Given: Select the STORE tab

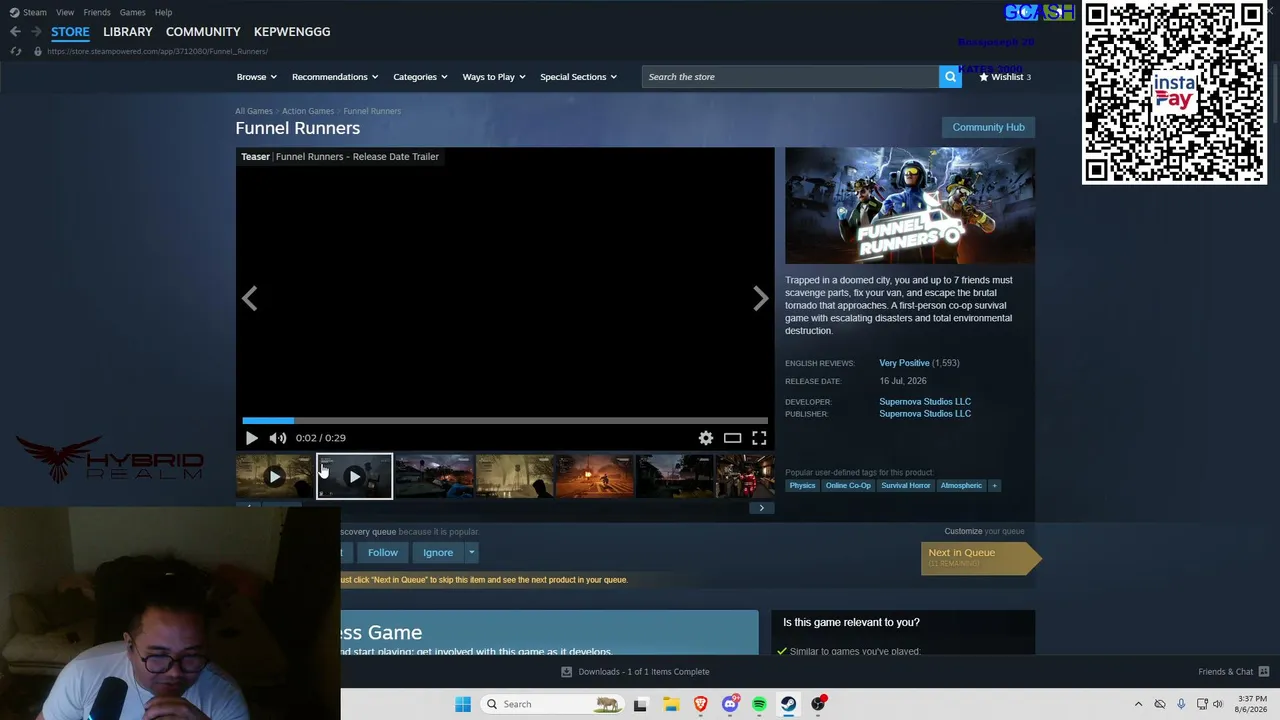Looking at the screenshot, I should 70,32.
